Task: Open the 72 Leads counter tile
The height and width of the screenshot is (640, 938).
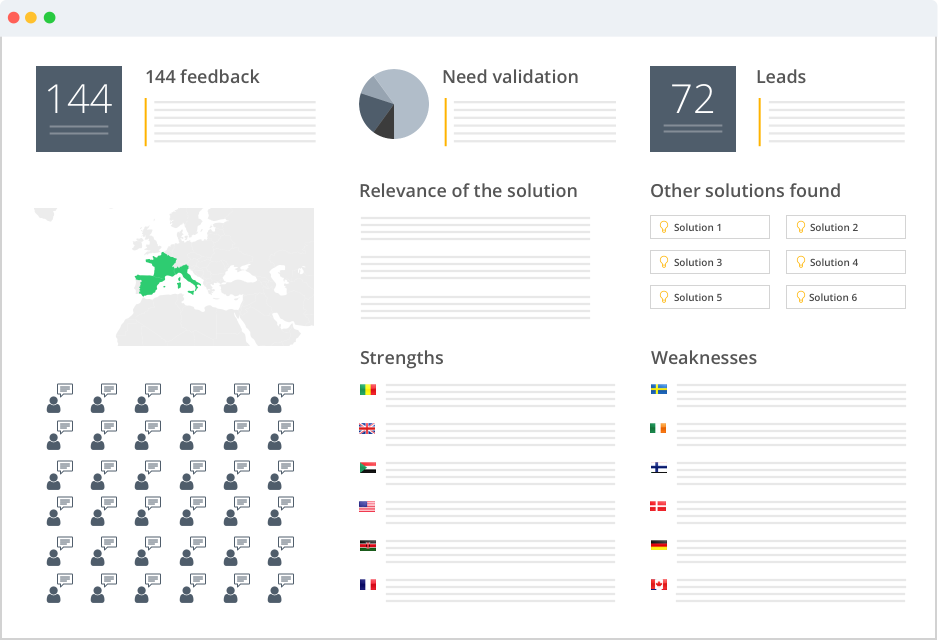Action: 693,109
